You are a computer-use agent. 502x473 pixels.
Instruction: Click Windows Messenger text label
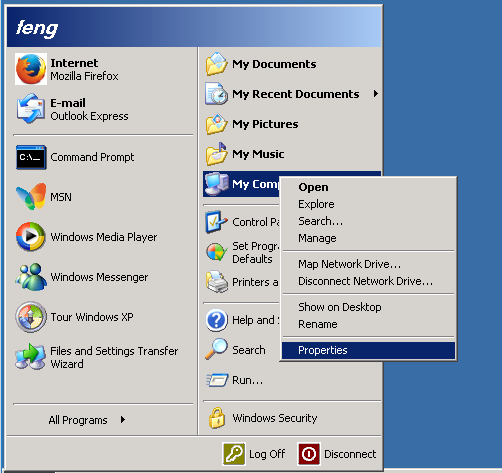click(99, 277)
